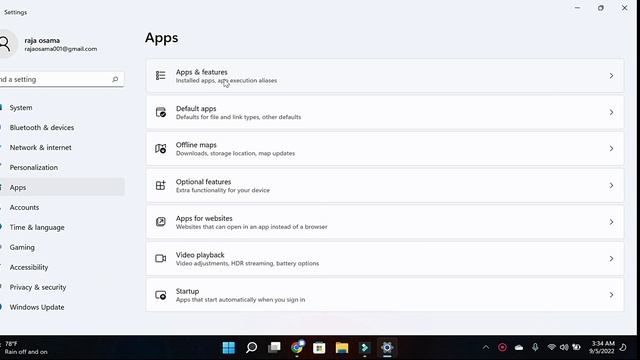Click the microphone tray icon
Image resolution: width=640 pixels, height=360 pixels.
click(x=535, y=347)
